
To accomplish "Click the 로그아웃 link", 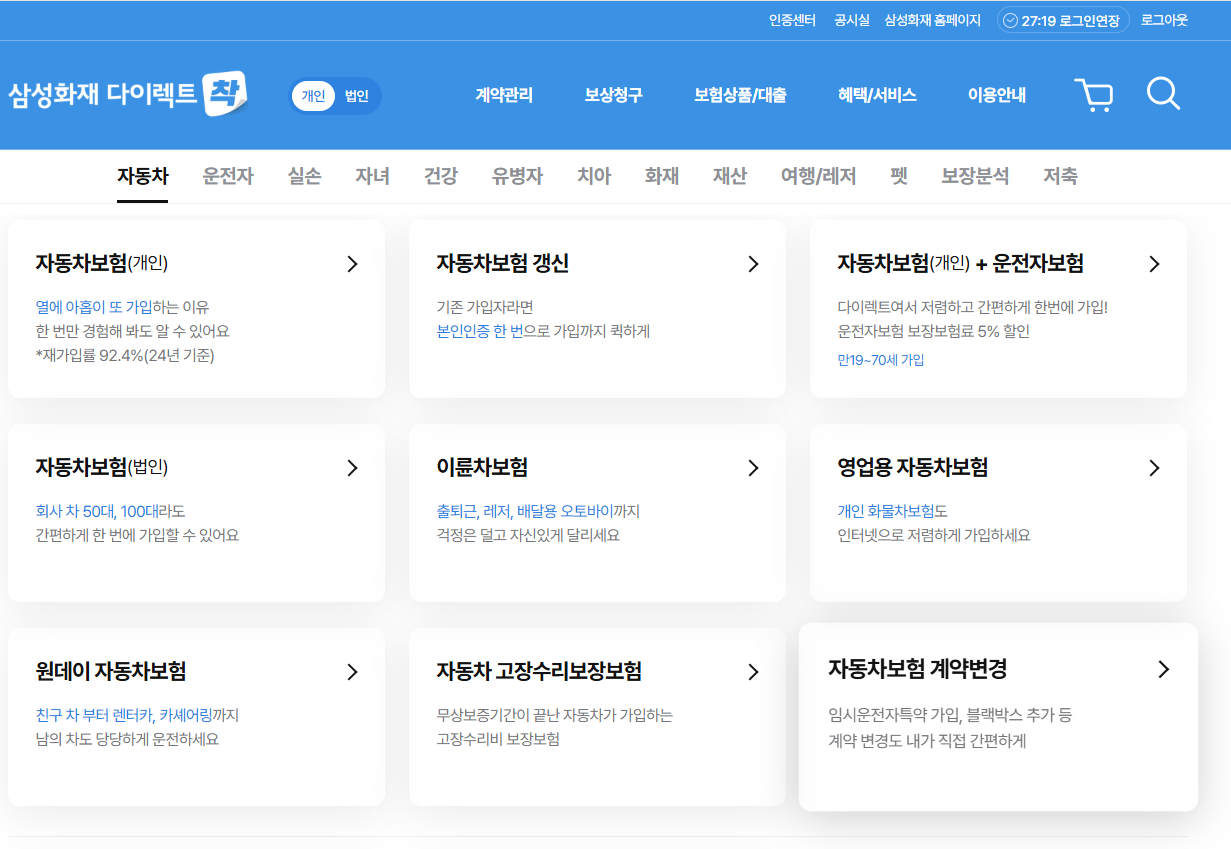I will click(x=1164, y=20).
